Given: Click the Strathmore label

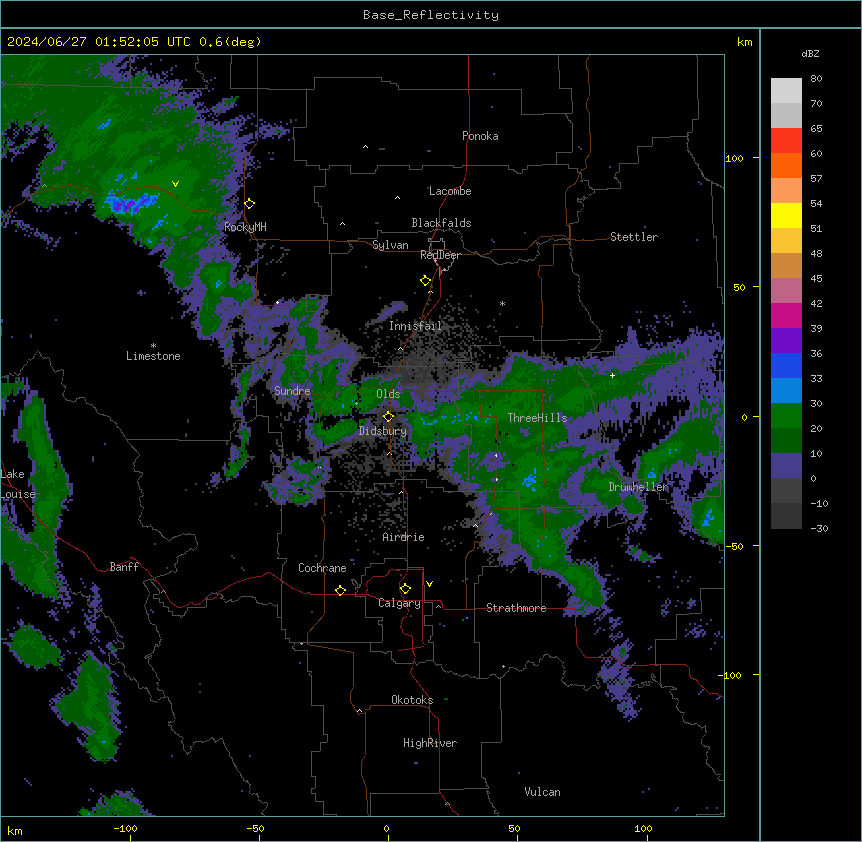Looking at the screenshot, I should click(516, 608).
